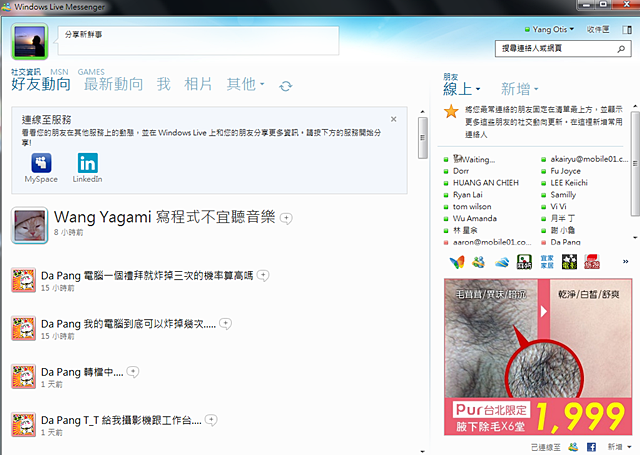Open the 宜家家居 app icon

547,262
